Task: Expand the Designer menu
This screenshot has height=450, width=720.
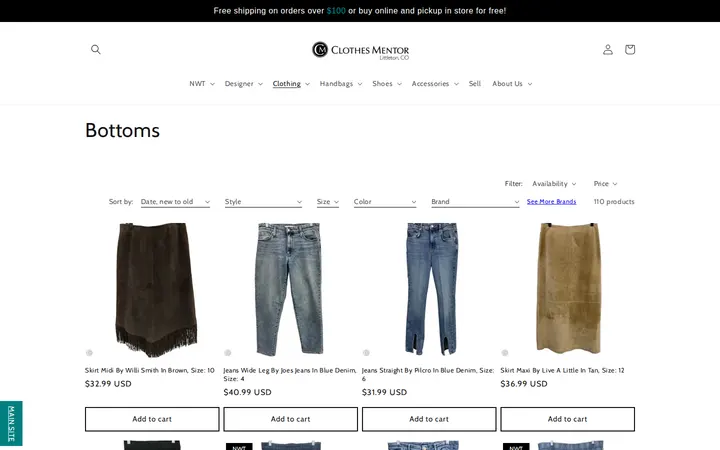Action: 243,84
